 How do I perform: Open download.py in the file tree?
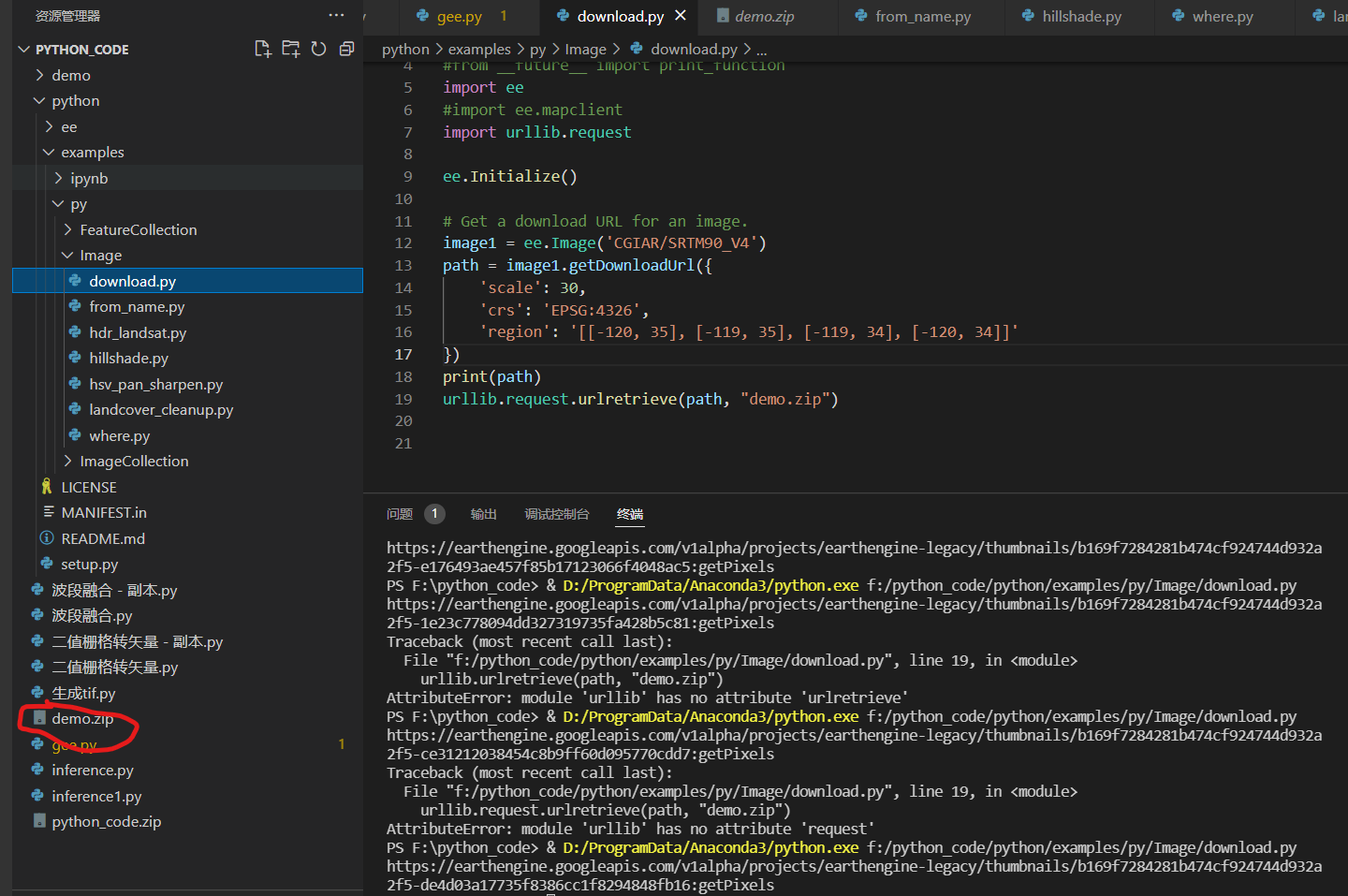point(187,281)
